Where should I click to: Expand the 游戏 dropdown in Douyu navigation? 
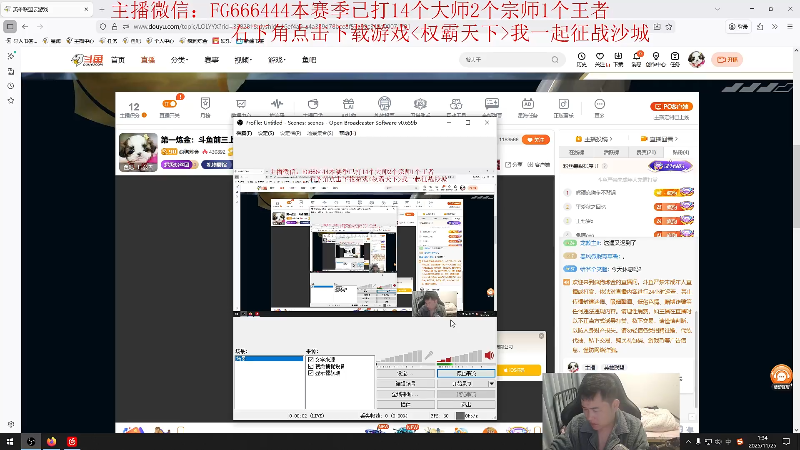click(277, 60)
